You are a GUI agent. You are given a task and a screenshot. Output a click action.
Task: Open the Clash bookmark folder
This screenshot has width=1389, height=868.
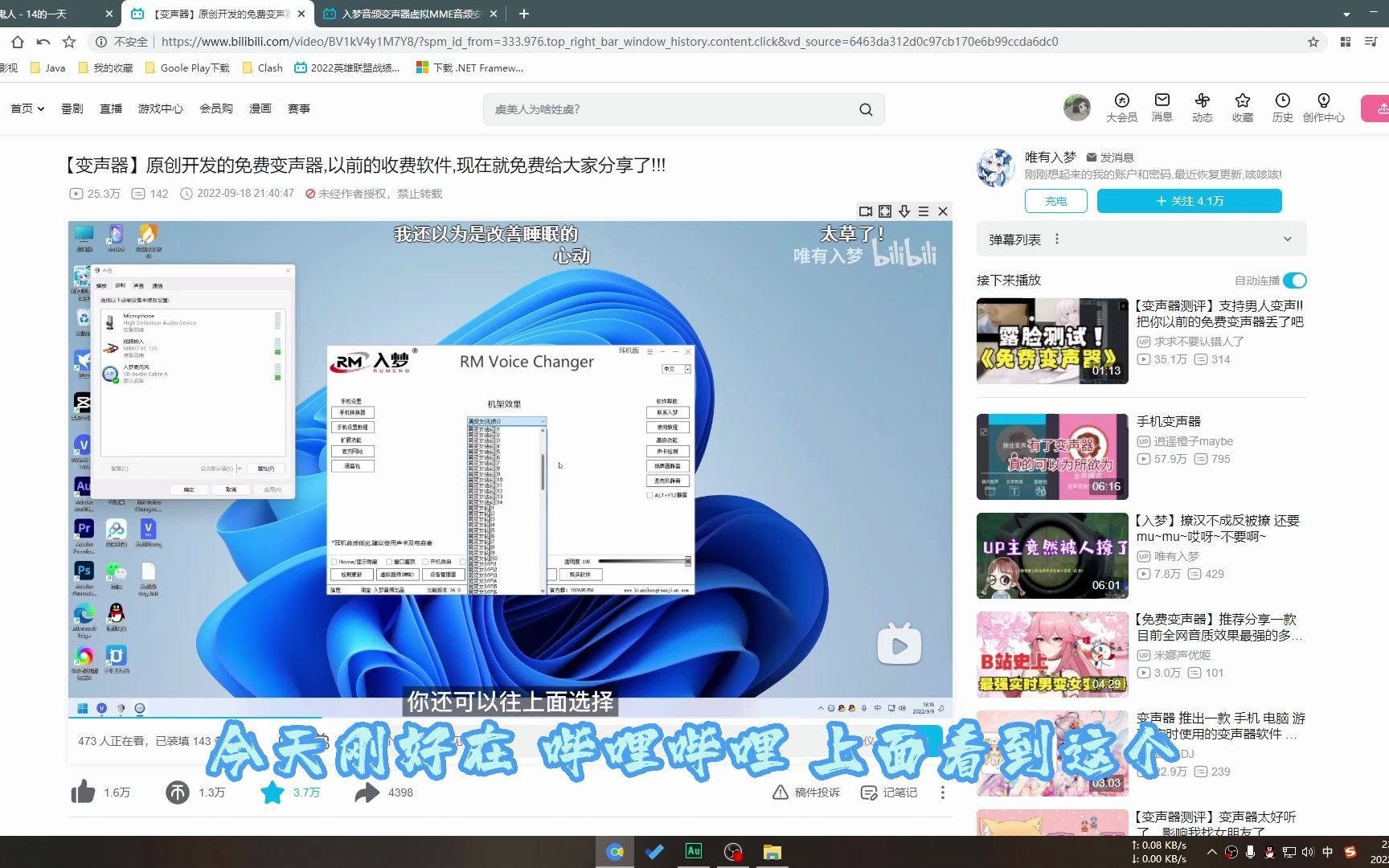pos(263,68)
